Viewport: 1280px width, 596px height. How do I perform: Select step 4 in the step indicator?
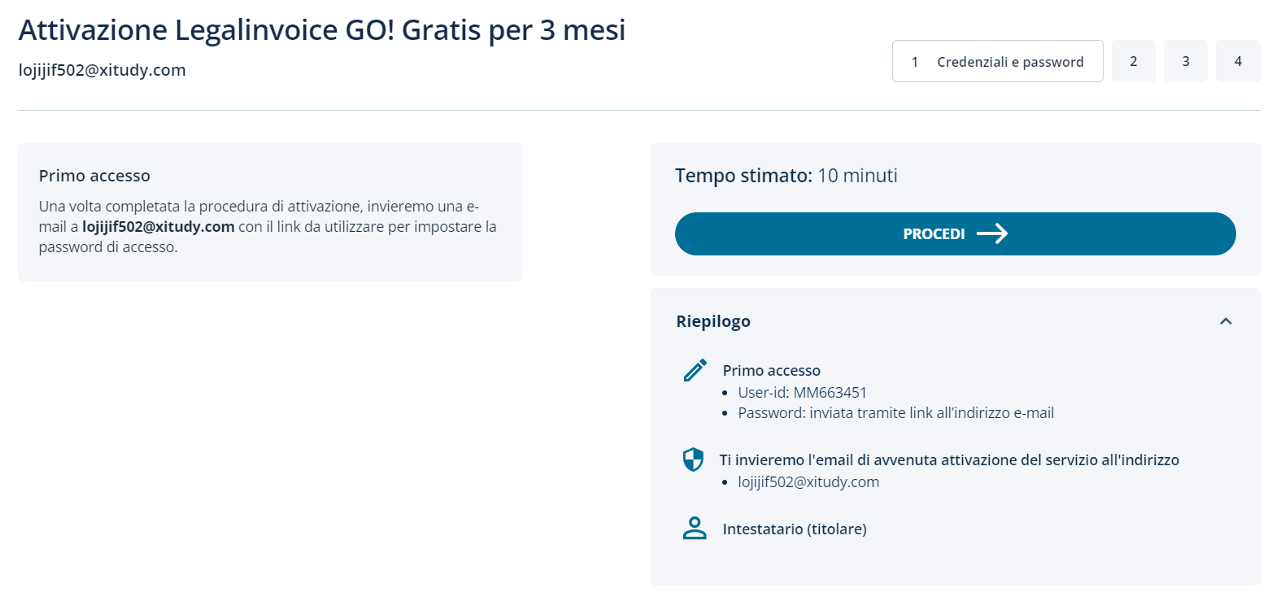pyautogui.click(x=1238, y=61)
